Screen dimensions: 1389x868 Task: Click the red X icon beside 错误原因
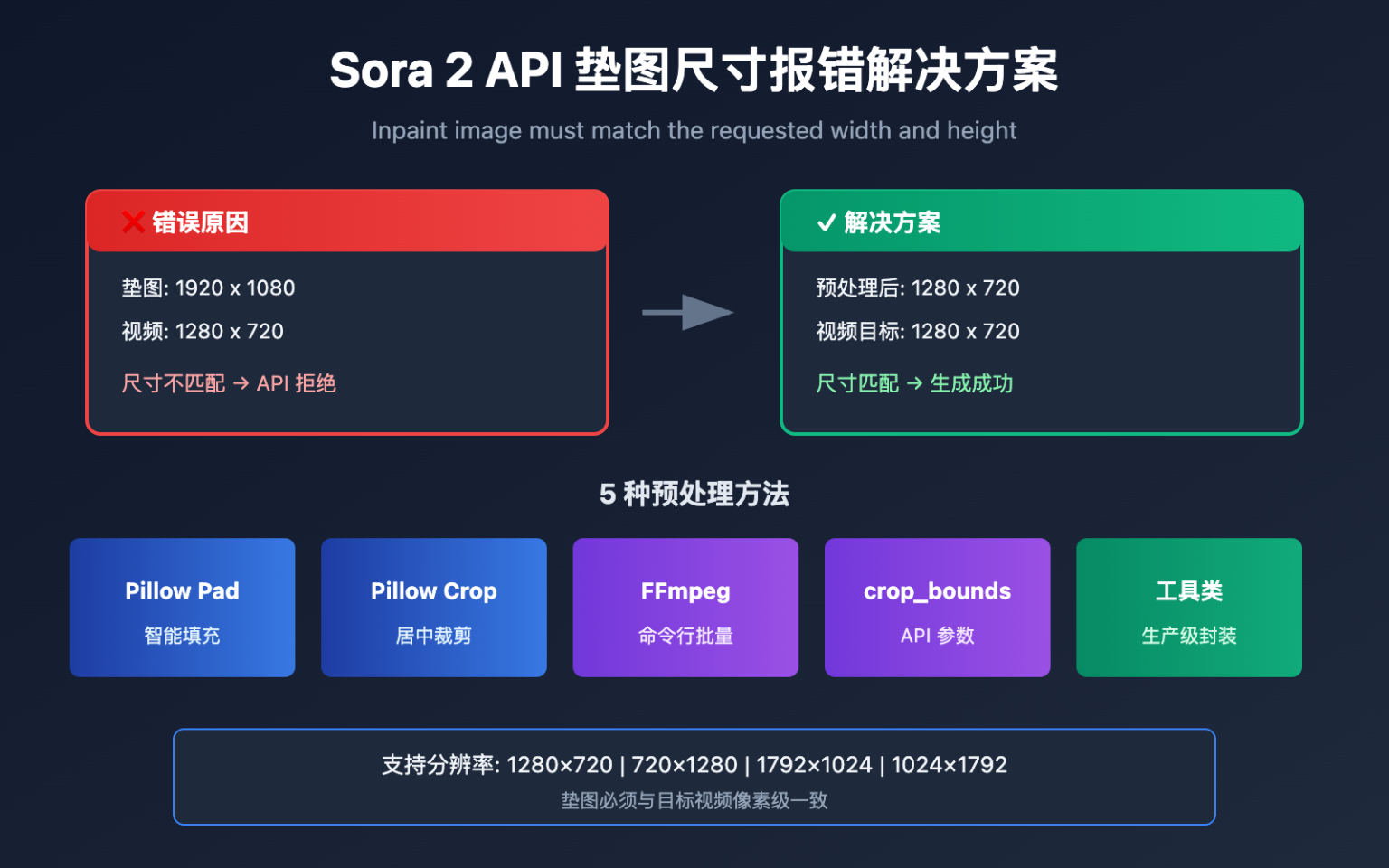pos(133,222)
